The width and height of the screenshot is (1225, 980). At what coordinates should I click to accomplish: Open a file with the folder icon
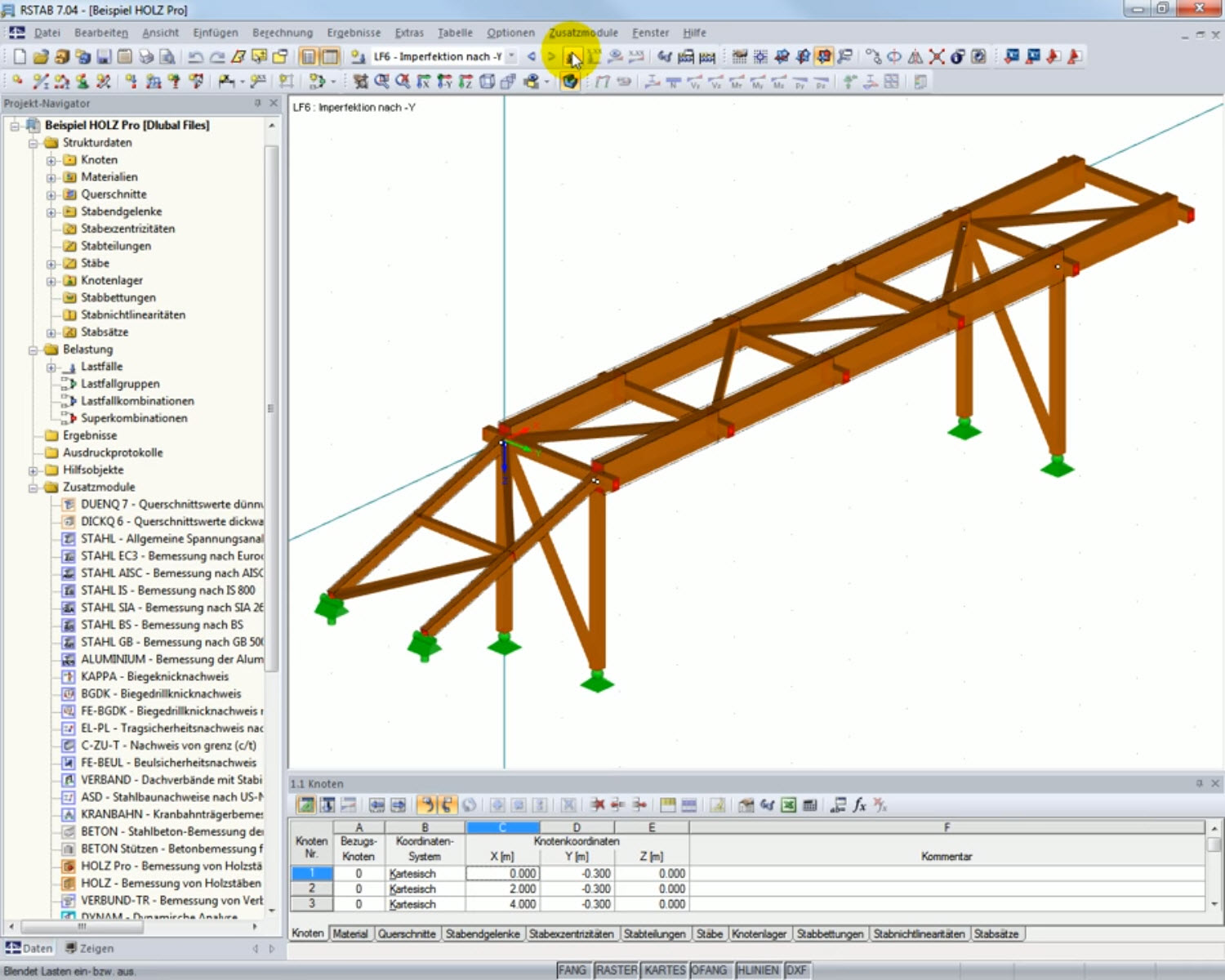pos(41,56)
